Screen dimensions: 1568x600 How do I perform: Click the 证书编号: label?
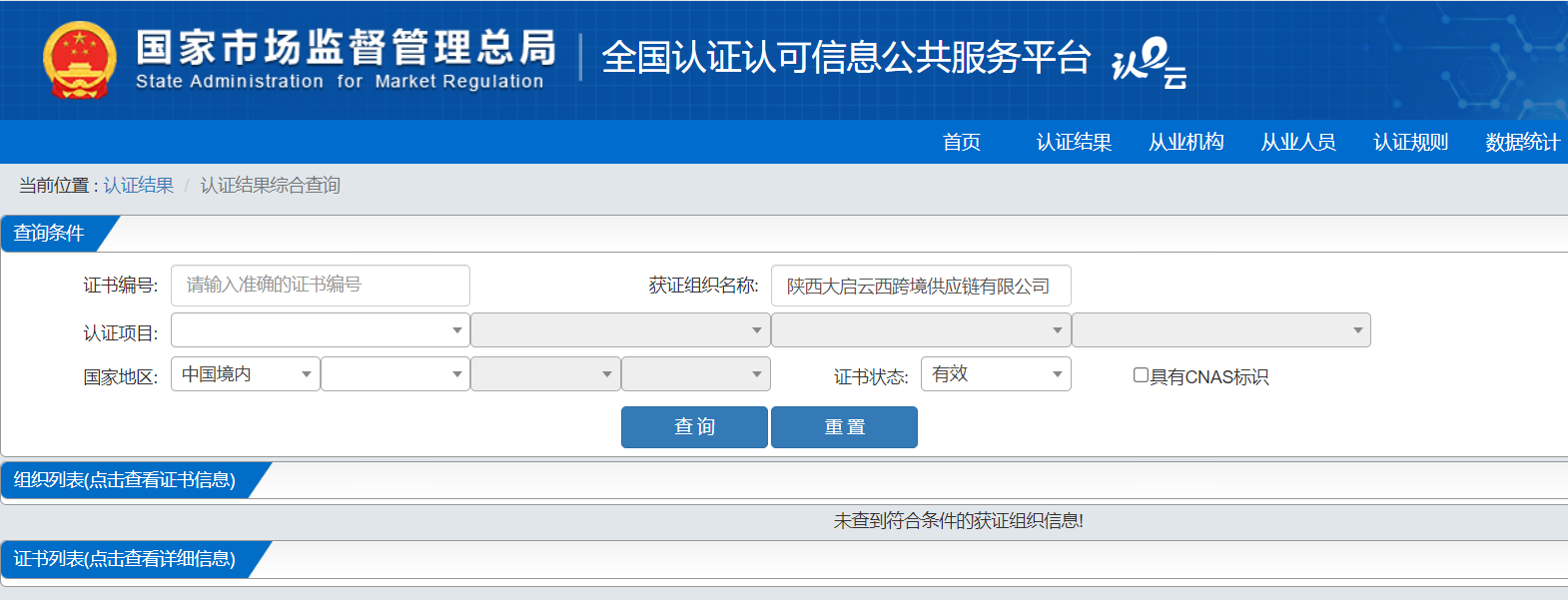tap(120, 286)
